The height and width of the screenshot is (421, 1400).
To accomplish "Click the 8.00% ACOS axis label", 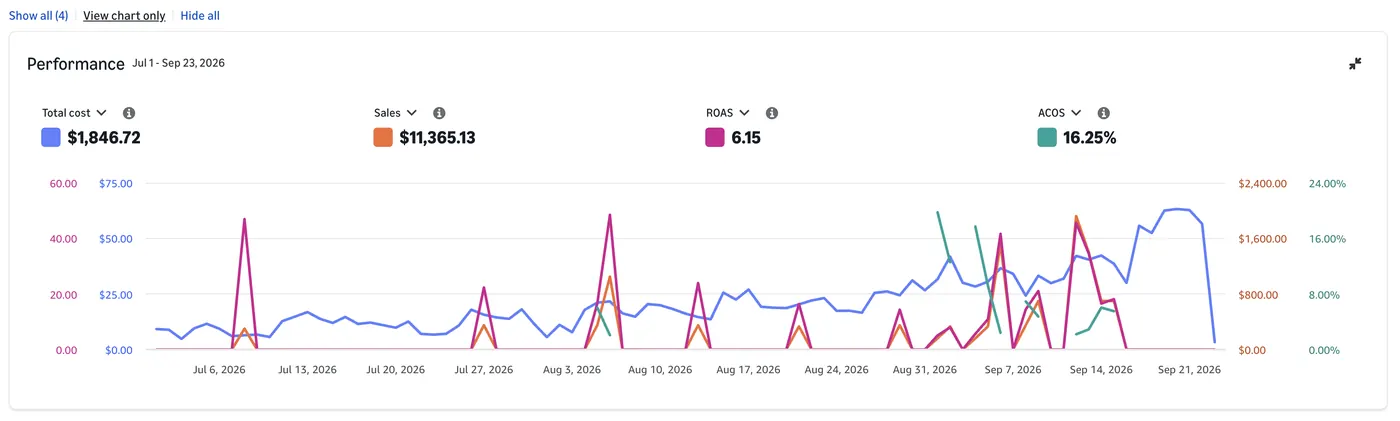I will tap(1325, 295).
